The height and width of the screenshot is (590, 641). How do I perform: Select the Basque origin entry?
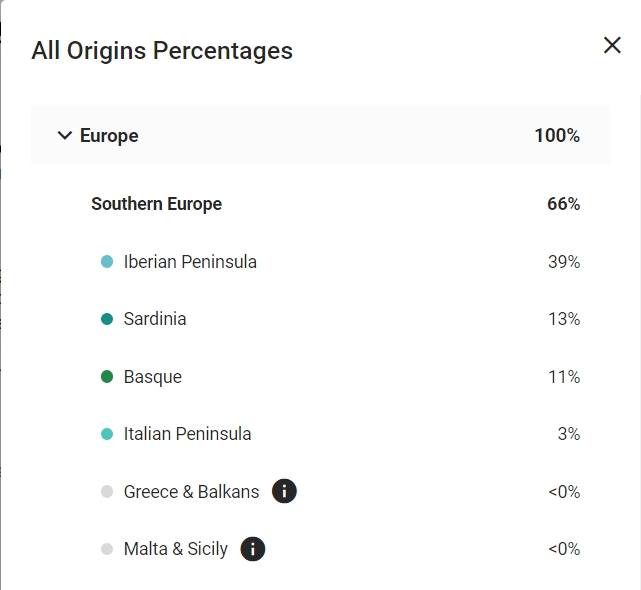(x=153, y=377)
